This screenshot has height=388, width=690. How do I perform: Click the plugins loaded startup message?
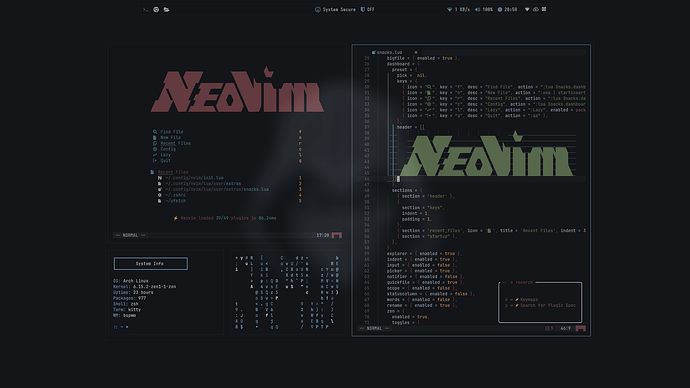pos(228,218)
